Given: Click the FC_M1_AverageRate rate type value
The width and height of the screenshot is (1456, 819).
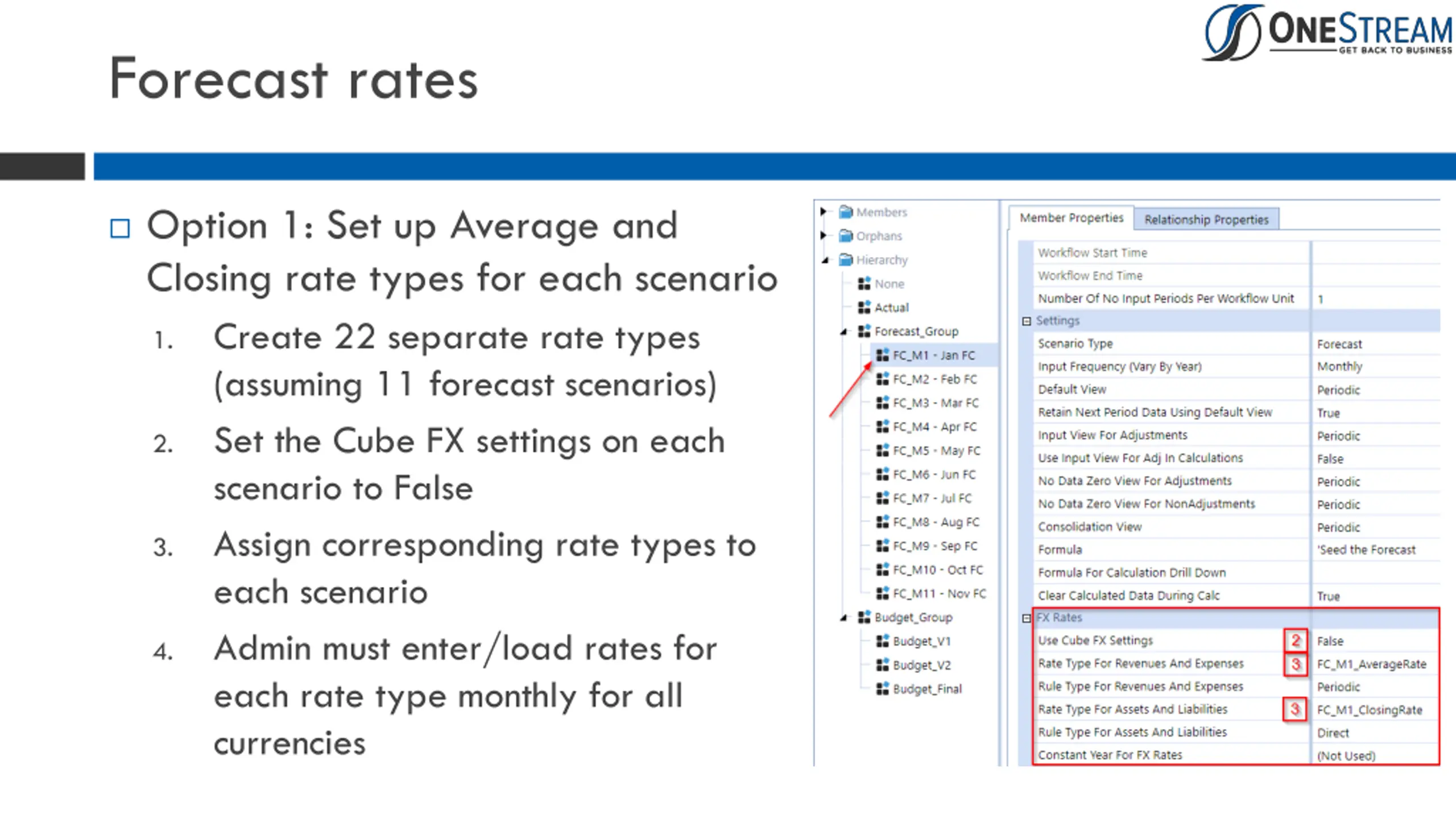Looking at the screenshot, I should [x=1371, y=664].
